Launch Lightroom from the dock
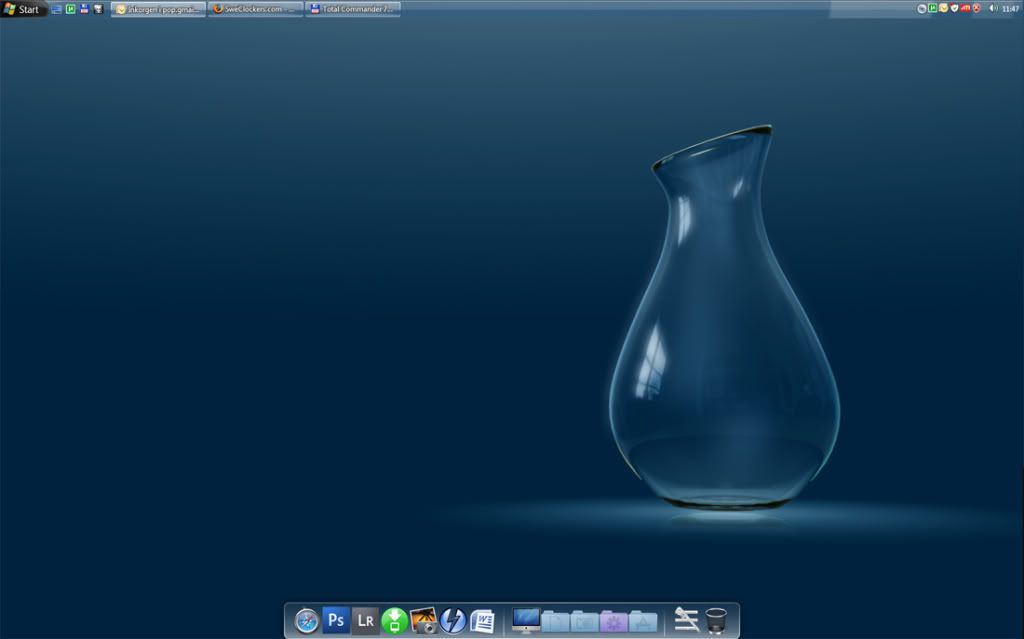Viewport: 1024px width, 639px height. point(365,621)
